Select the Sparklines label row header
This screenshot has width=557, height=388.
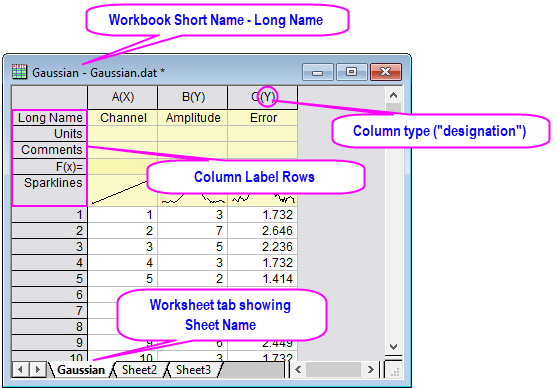click(x=49, y=190)
